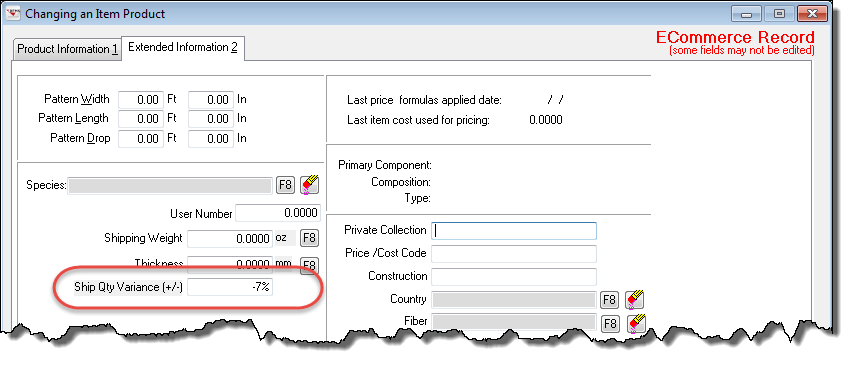Click 'Last item cost used for pricing:' label
The height and width of the screenshot is (365, 848).
(418, 120)
